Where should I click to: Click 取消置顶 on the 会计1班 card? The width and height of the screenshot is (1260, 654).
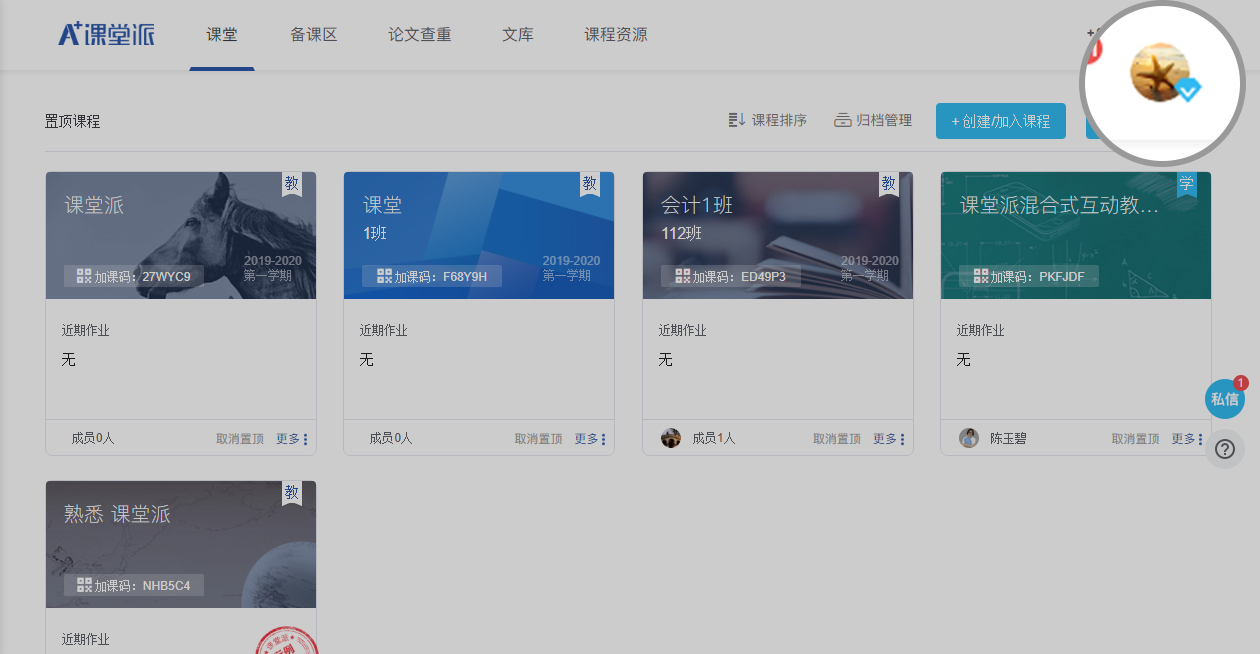(x=837, y=439)
